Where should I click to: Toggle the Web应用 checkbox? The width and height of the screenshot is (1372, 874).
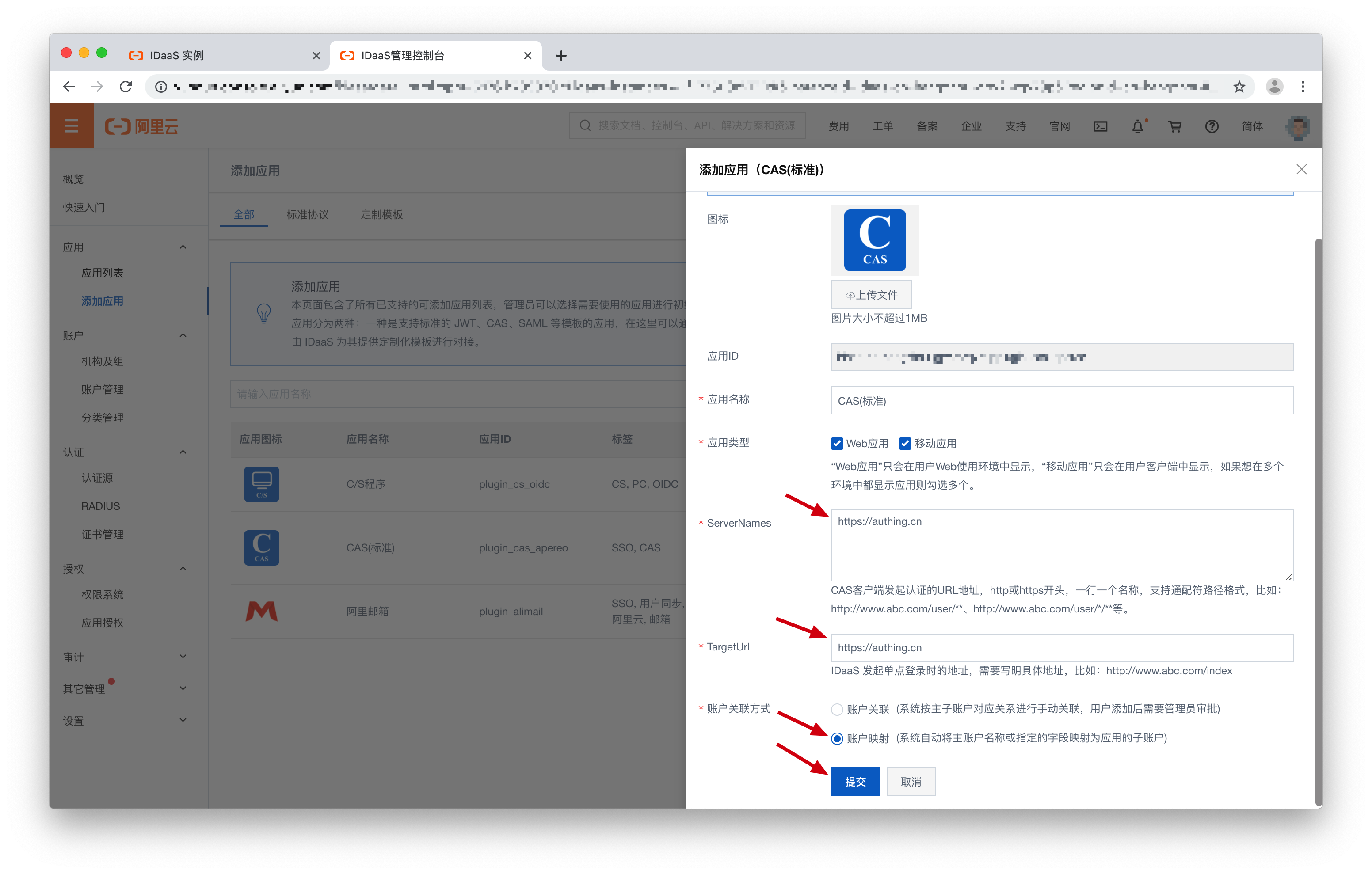(x=836, y=443)
